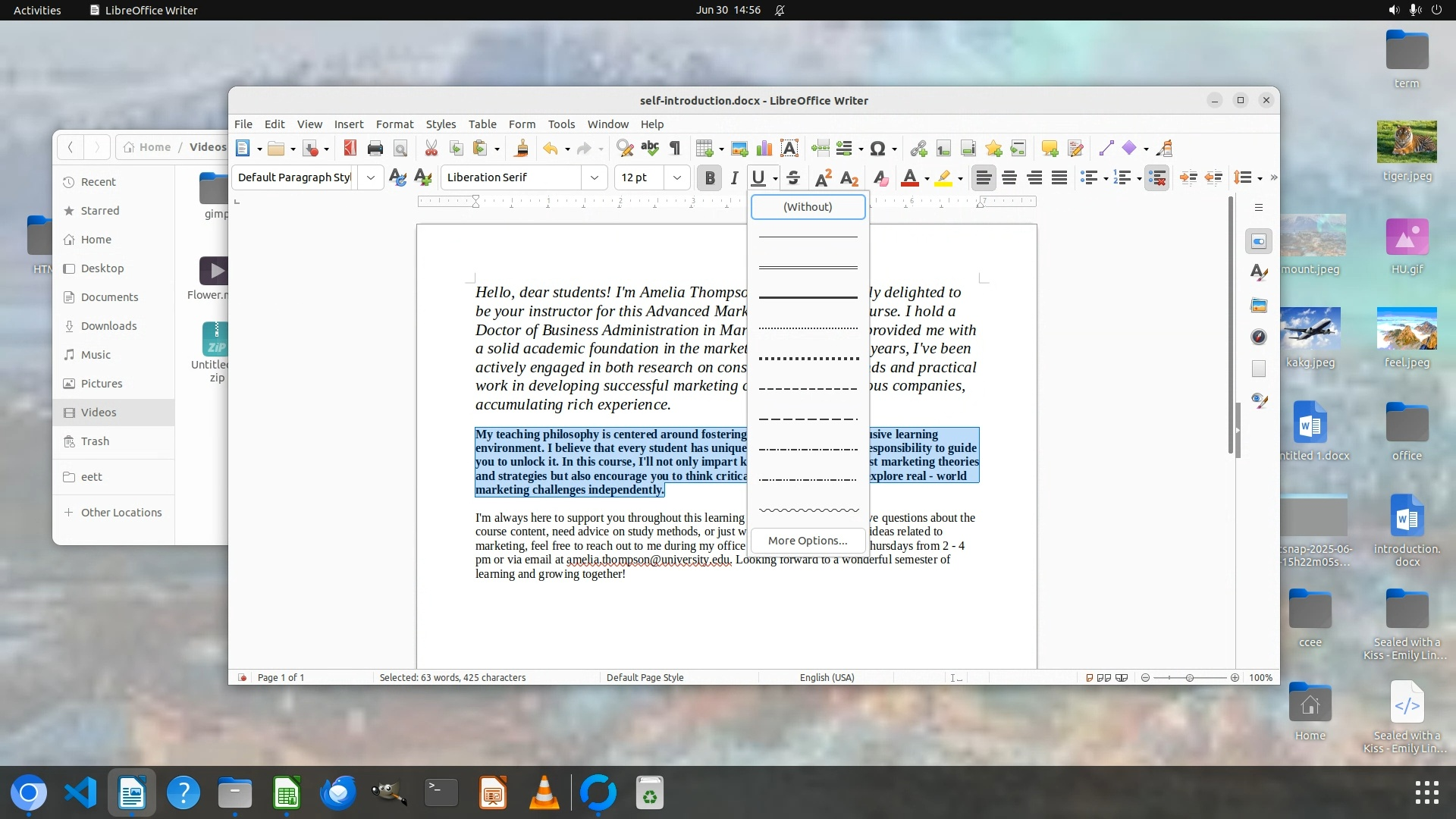Screen dimensions: 1456x819
Task: Toggle formatting marks pilcrow button
Action: point(675,149)
